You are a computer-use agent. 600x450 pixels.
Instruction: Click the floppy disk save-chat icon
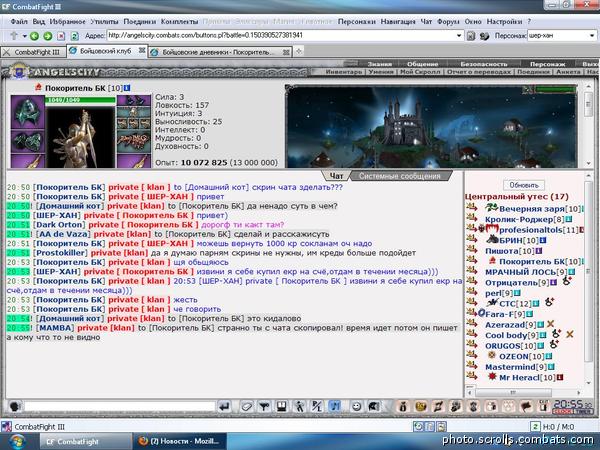point(281,406)
